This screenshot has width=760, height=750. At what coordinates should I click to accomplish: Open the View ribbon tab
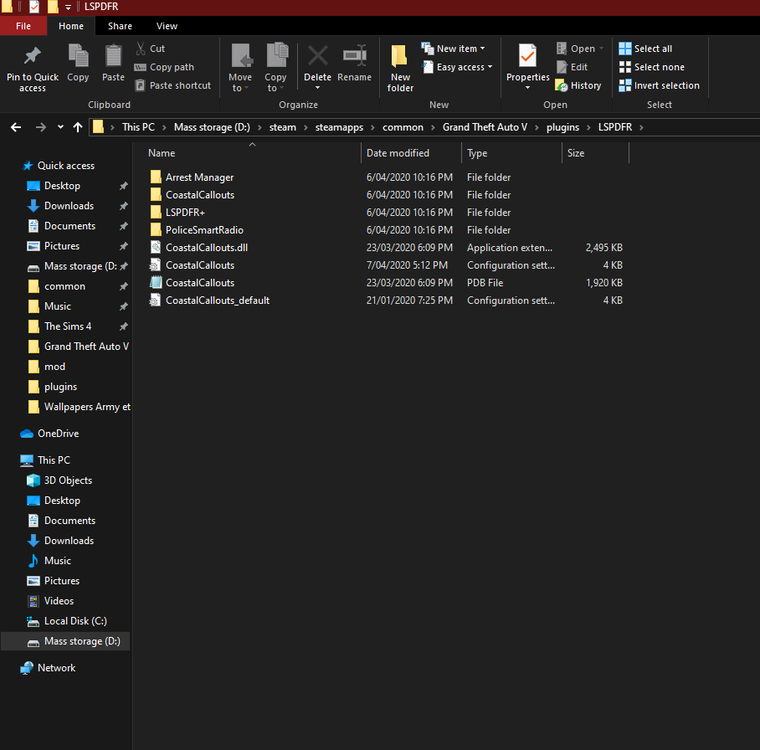tap(167, 26)
